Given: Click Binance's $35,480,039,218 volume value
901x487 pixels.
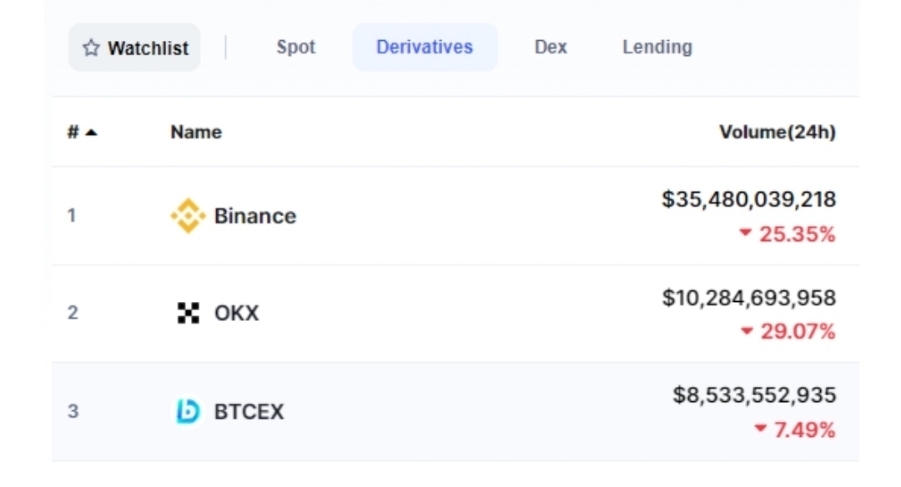Looking at the screenshot, I should click(749, 199).
